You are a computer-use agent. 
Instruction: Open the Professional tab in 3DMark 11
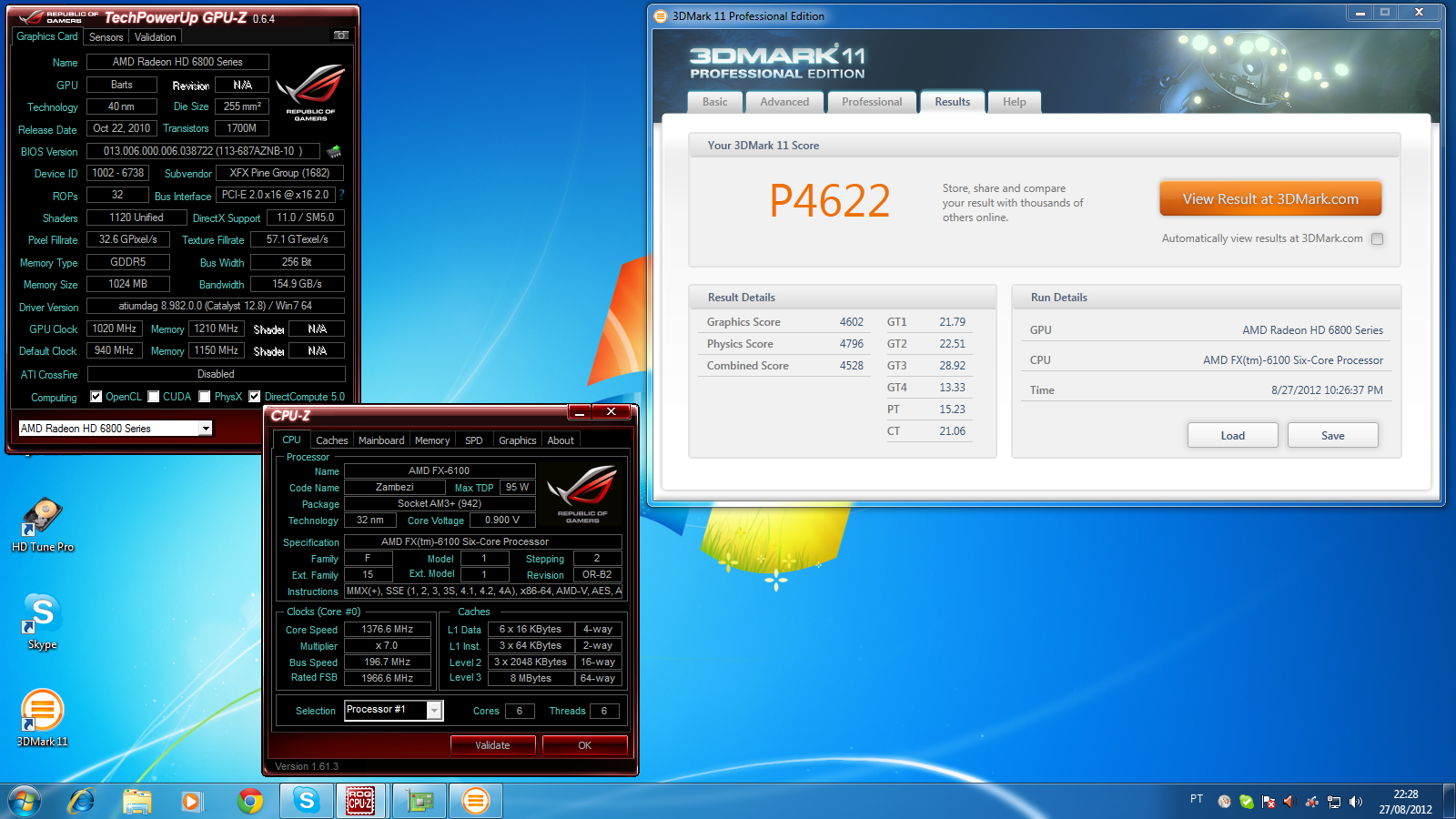click(x=872, y=102)
